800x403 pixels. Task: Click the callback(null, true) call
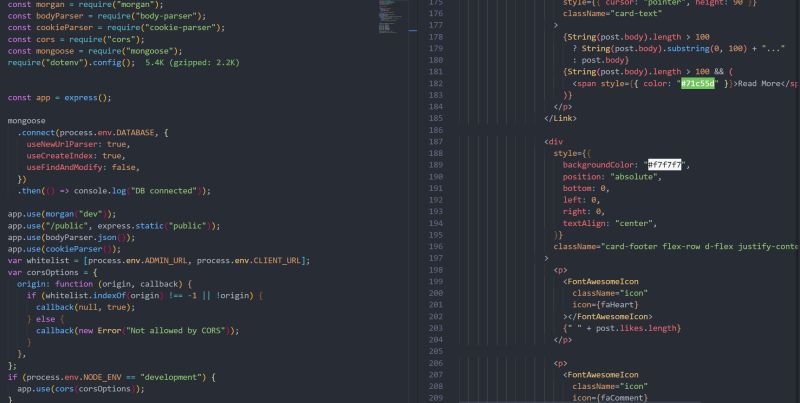coord(85,308)
